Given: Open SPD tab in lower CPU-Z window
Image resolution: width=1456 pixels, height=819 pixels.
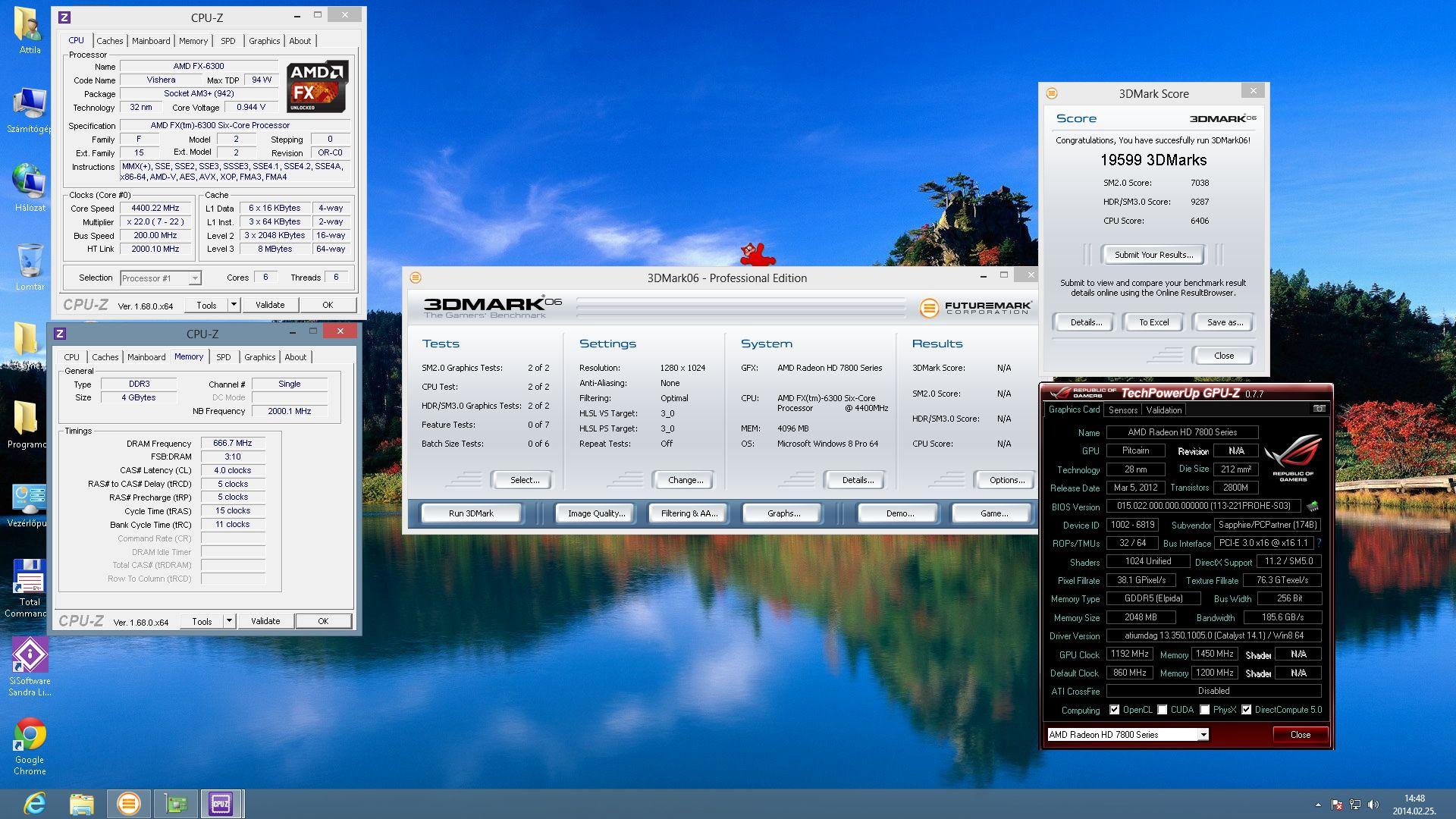Looking at the screenshot, I should point(223,357).
